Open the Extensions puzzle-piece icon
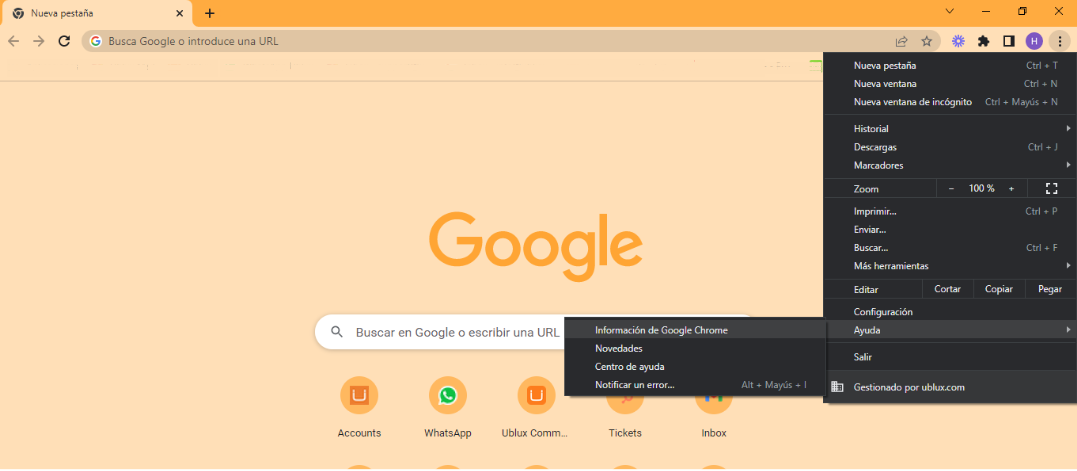 pos(984,41)
